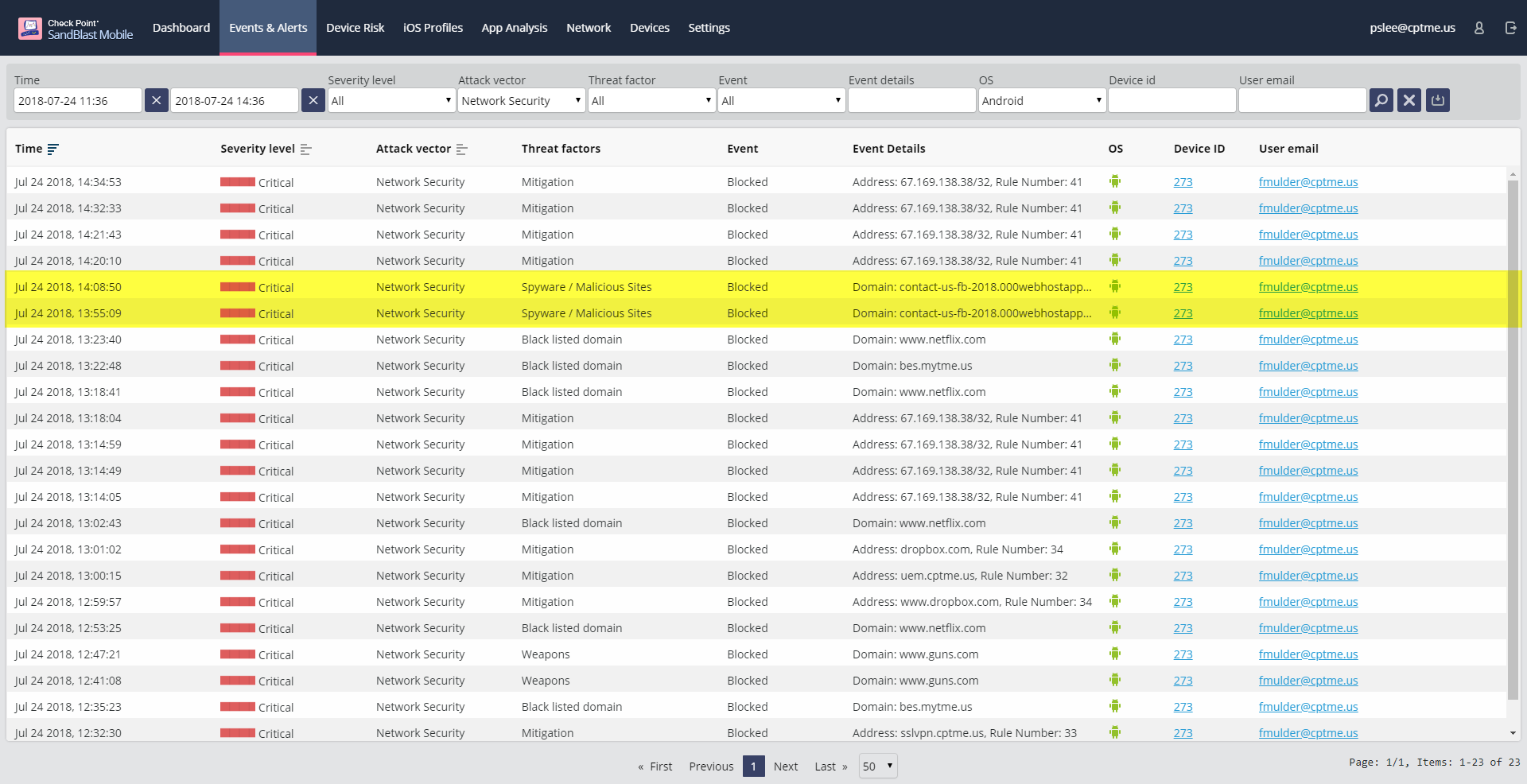Go to Last page
The image size is (1527, 784).
pos(831,767)
